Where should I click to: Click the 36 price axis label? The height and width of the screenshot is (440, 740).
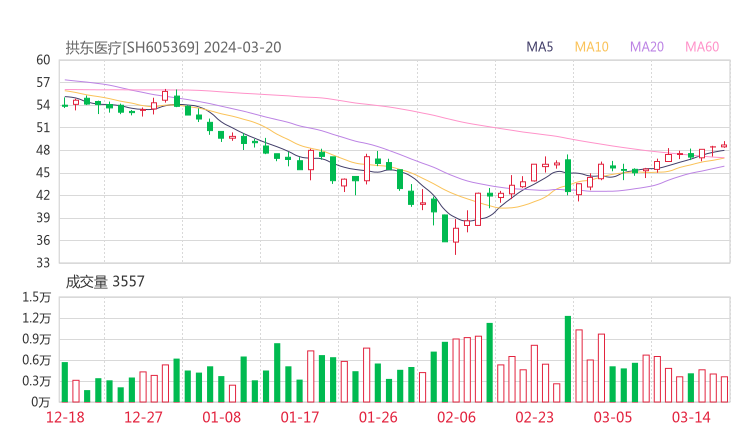click(x=43, y=240)
